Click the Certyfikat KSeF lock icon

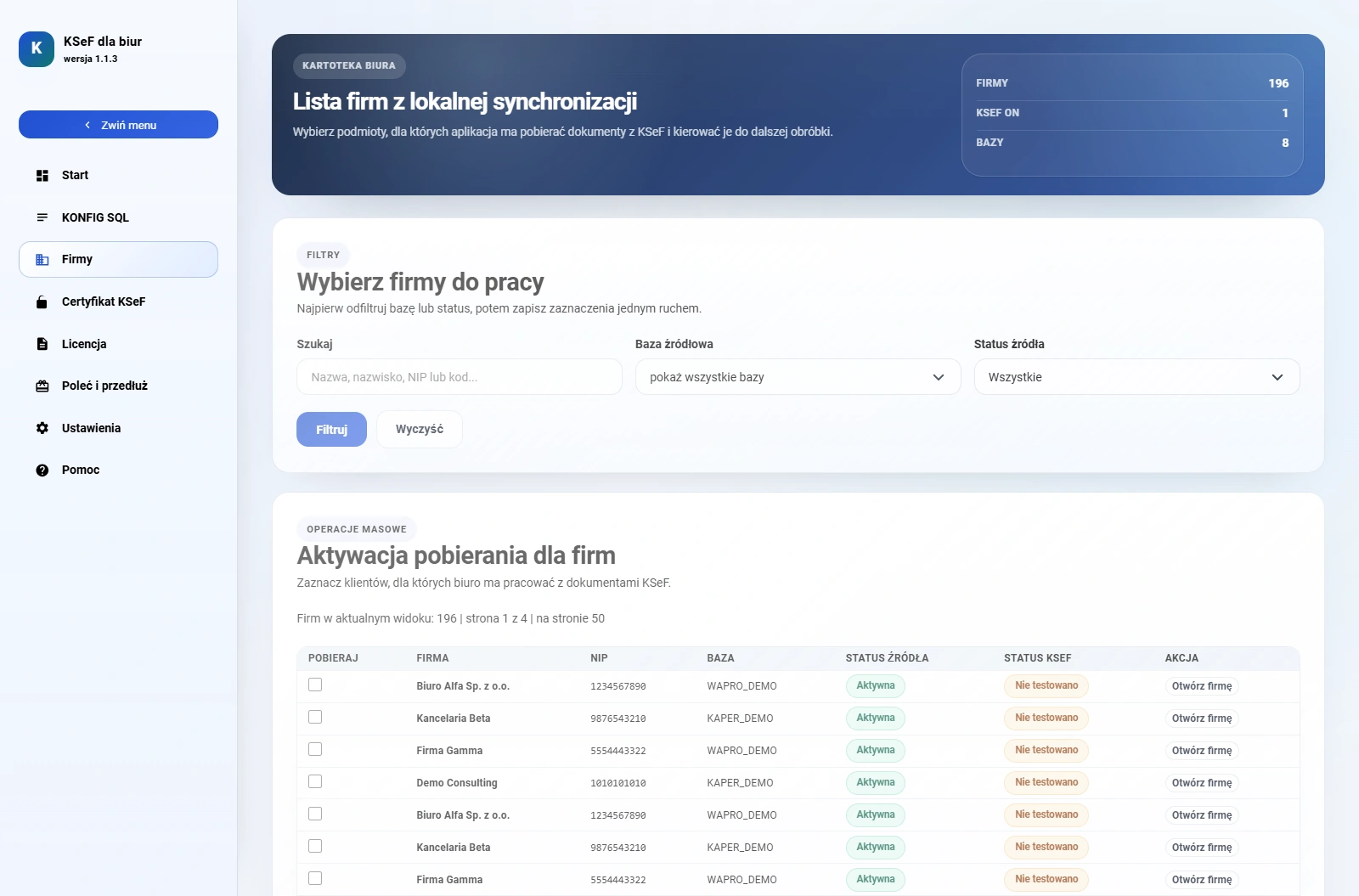pos(42,301)
